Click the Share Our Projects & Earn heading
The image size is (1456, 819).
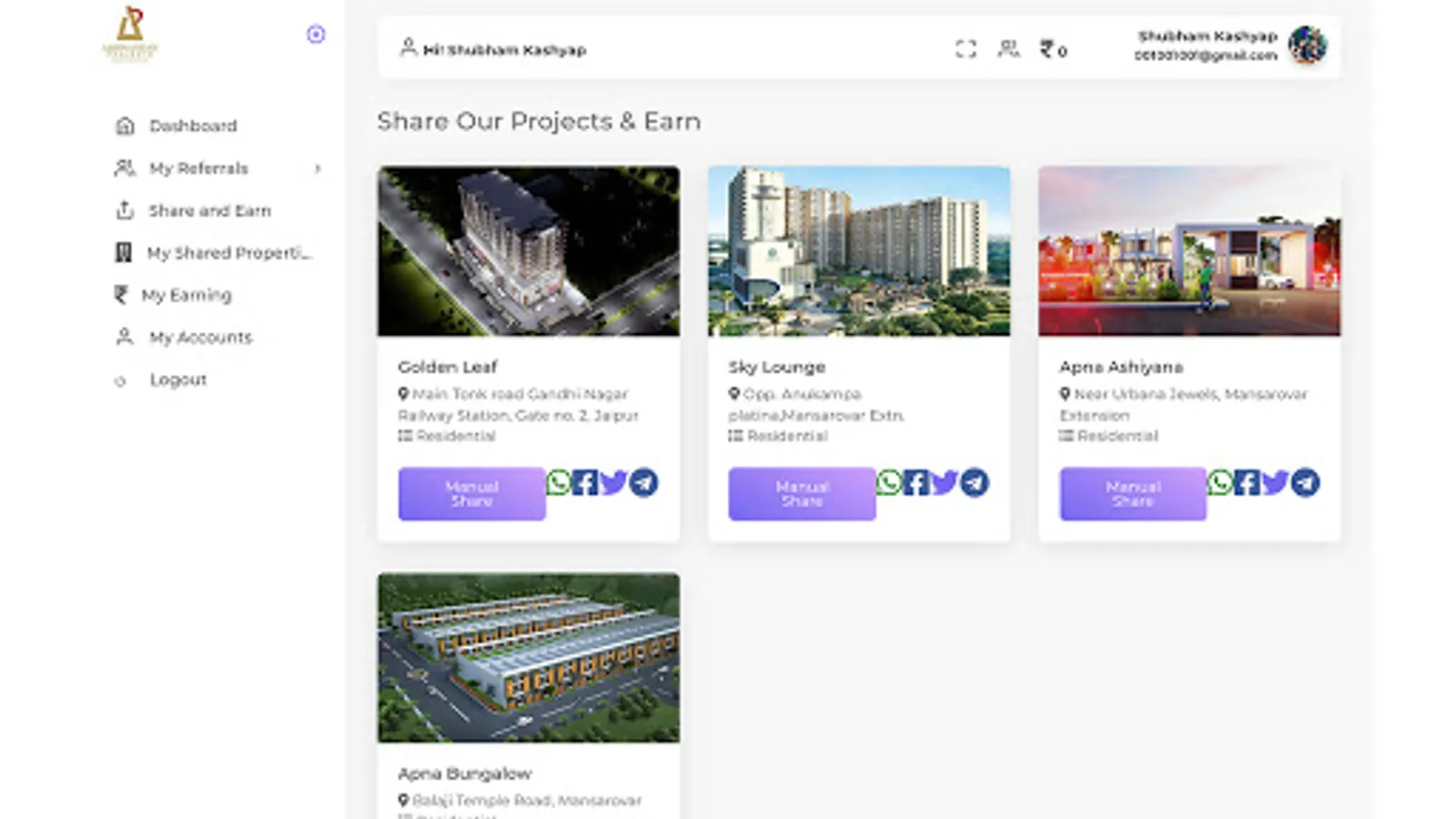[539, 121]
